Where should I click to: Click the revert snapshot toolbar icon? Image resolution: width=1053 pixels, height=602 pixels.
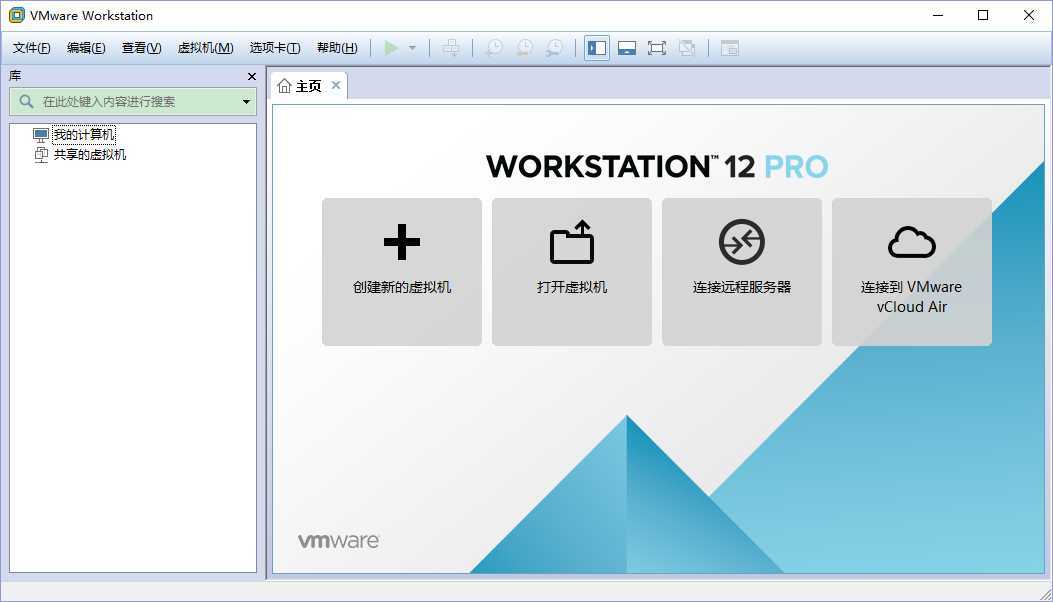(524, 48)
